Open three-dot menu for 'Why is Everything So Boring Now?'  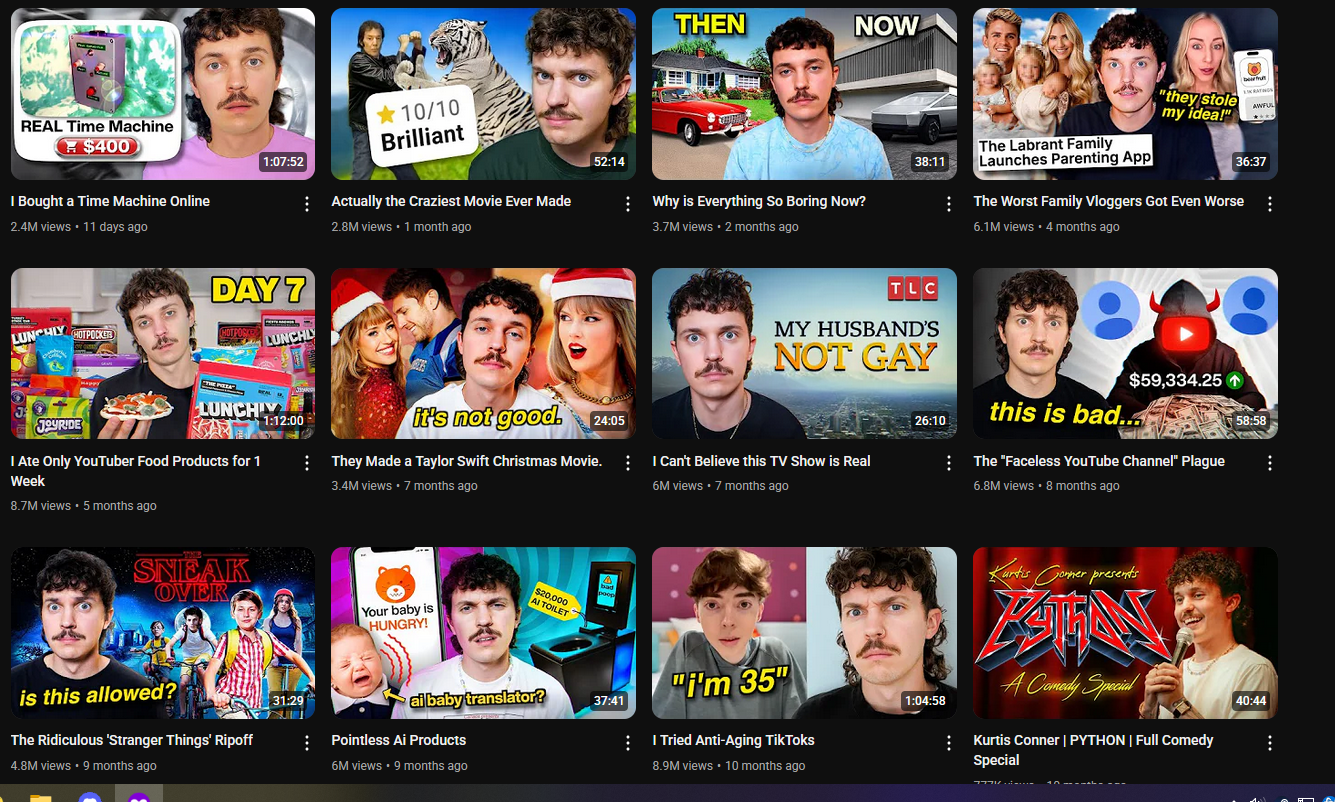click(x=949, y=204)
